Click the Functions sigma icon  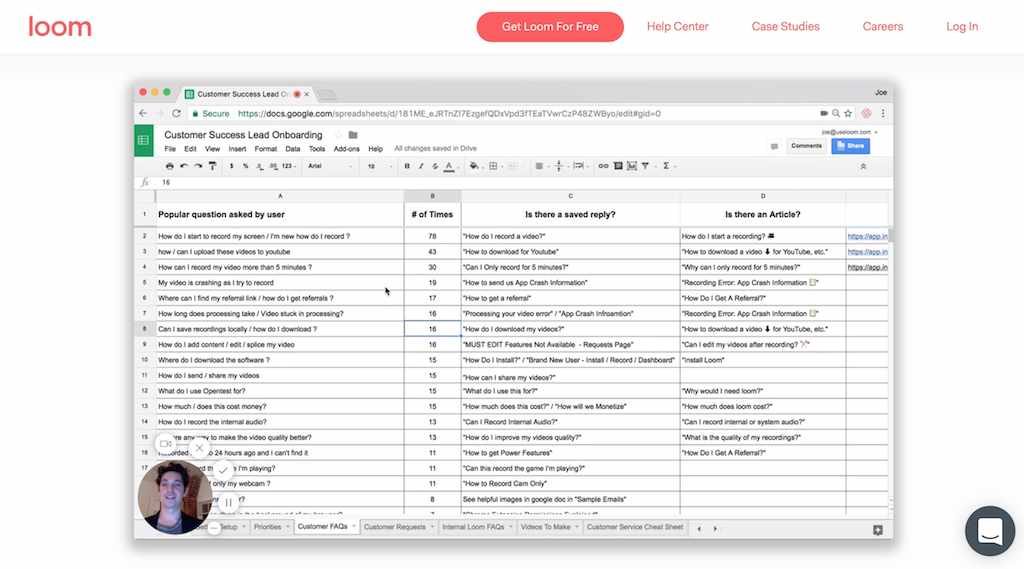[x=666, y=166]
